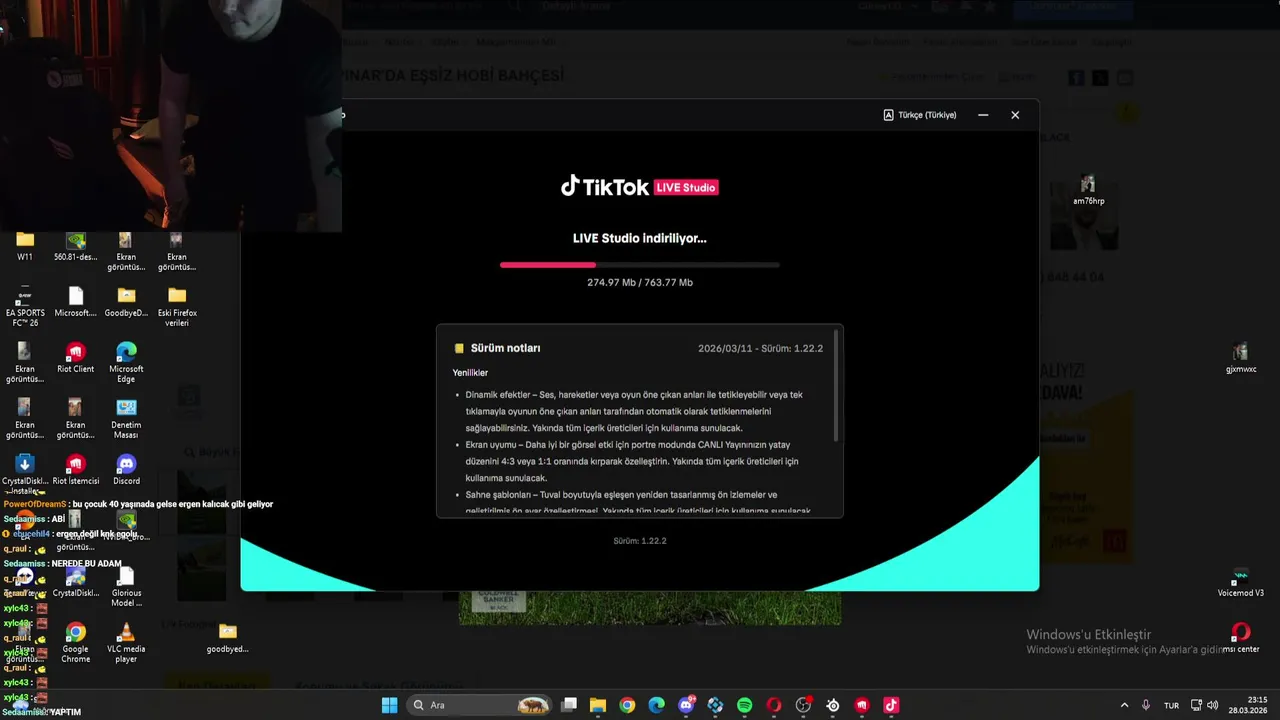Open the Microsoft... document on desktop

[75, 302]
